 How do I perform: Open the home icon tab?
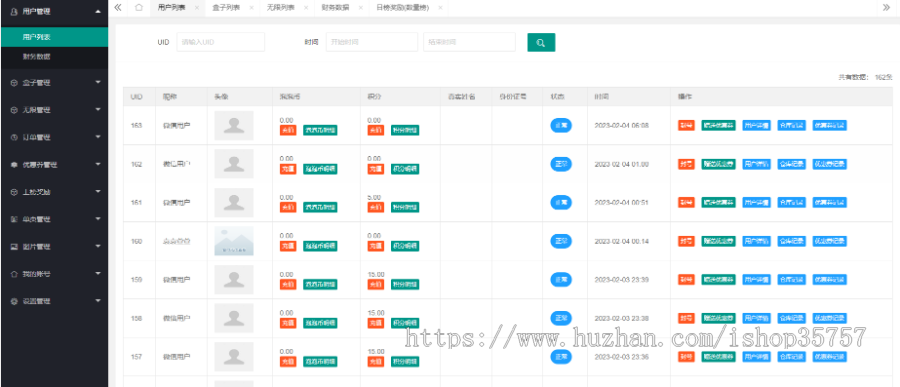[x=138, y=7]
